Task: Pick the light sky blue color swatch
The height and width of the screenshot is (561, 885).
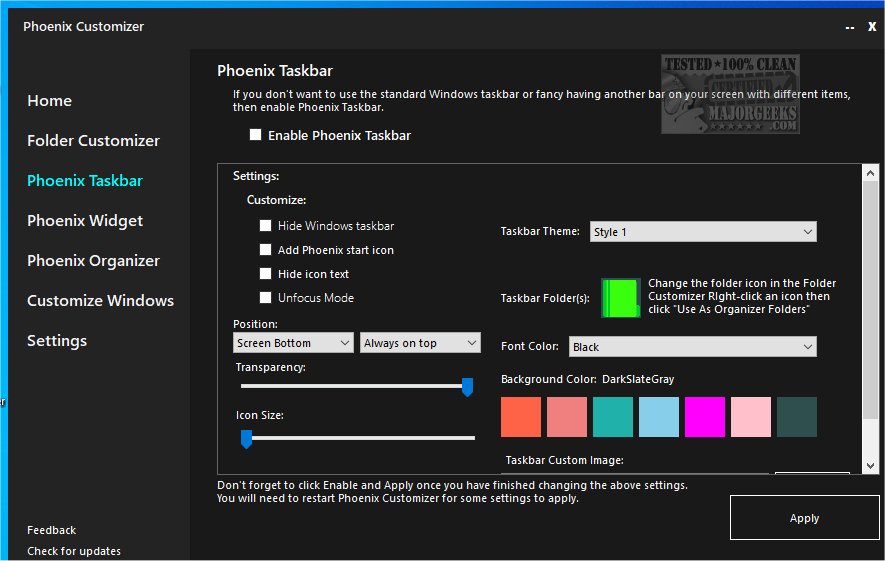Action: 659,417
